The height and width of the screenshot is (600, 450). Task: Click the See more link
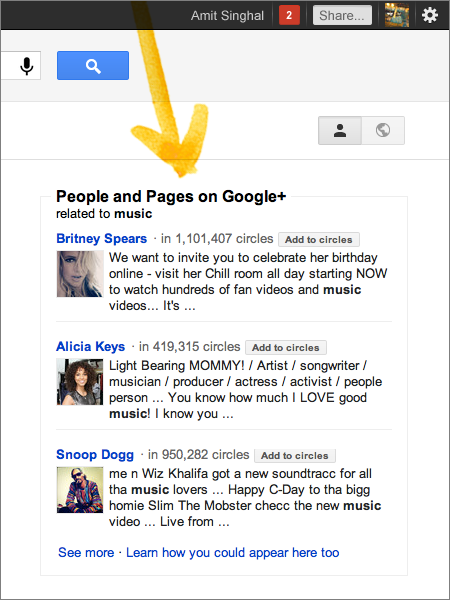(x=86, y=553)
